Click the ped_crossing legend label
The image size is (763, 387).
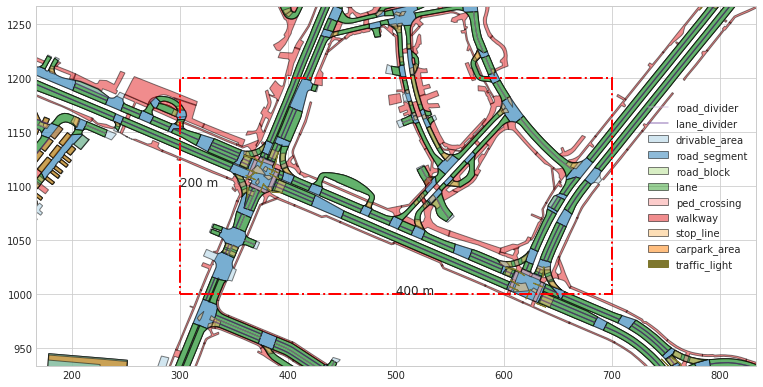click(708, 203)
